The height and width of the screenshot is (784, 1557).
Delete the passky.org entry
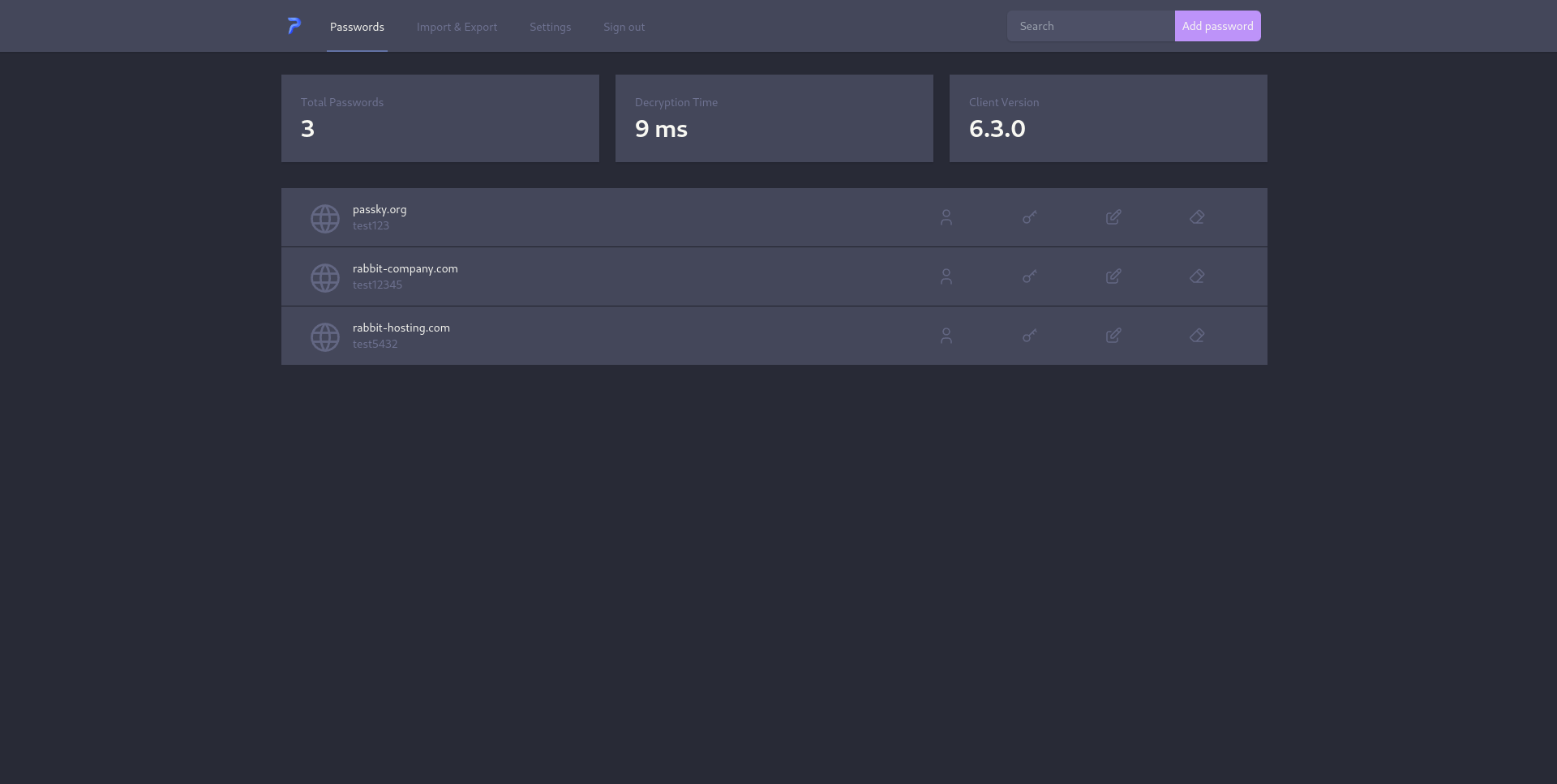tap(1198, 217)
